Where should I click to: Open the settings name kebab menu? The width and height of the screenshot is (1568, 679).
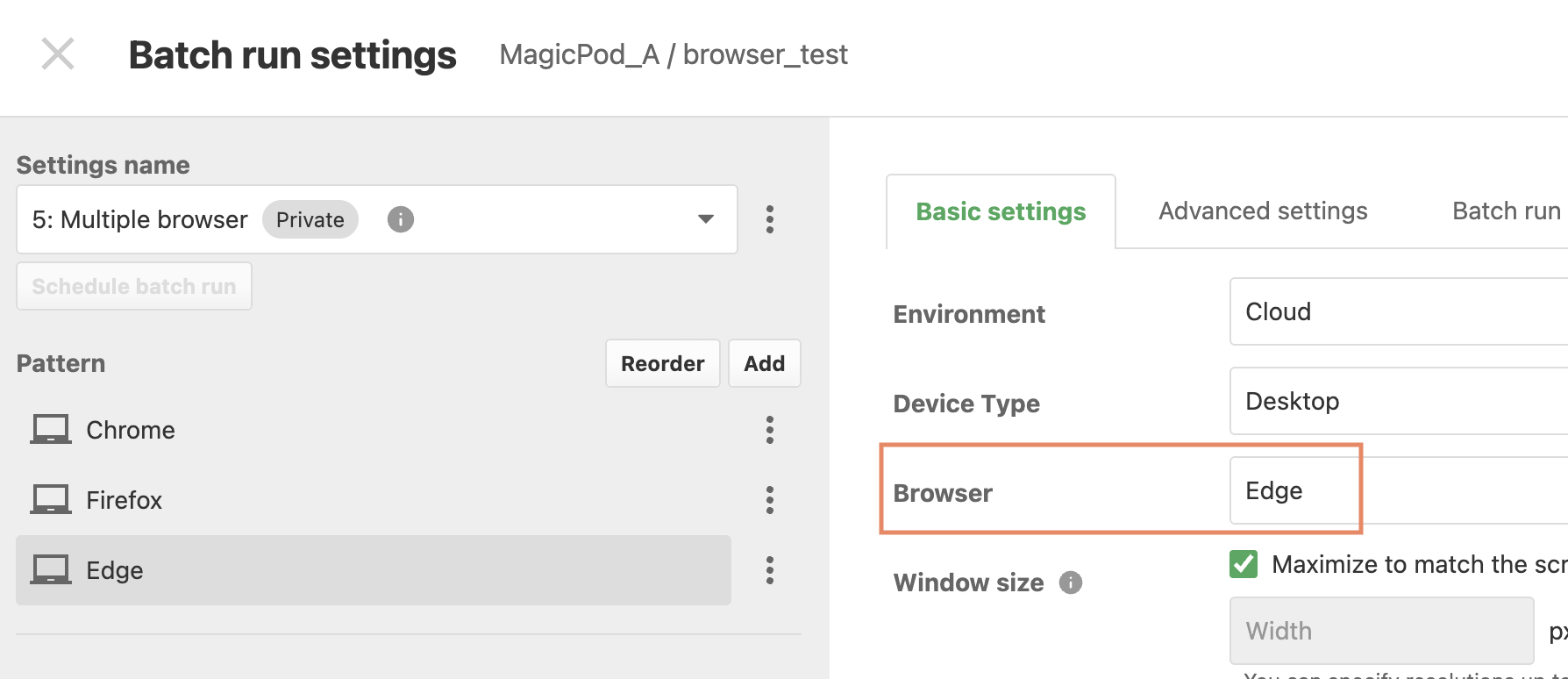coord(770,219)
